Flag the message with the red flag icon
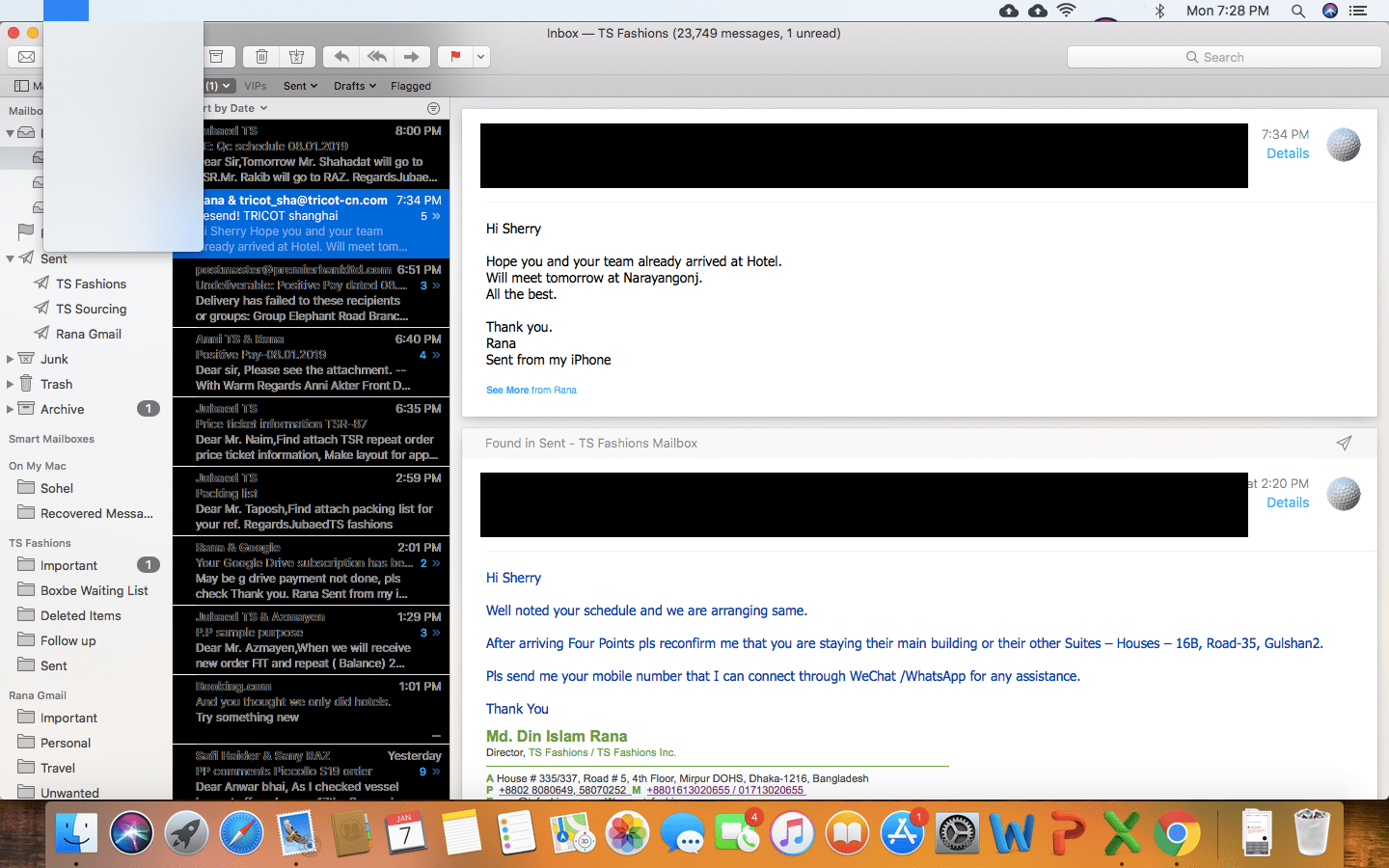 click(x=452, y=56)
